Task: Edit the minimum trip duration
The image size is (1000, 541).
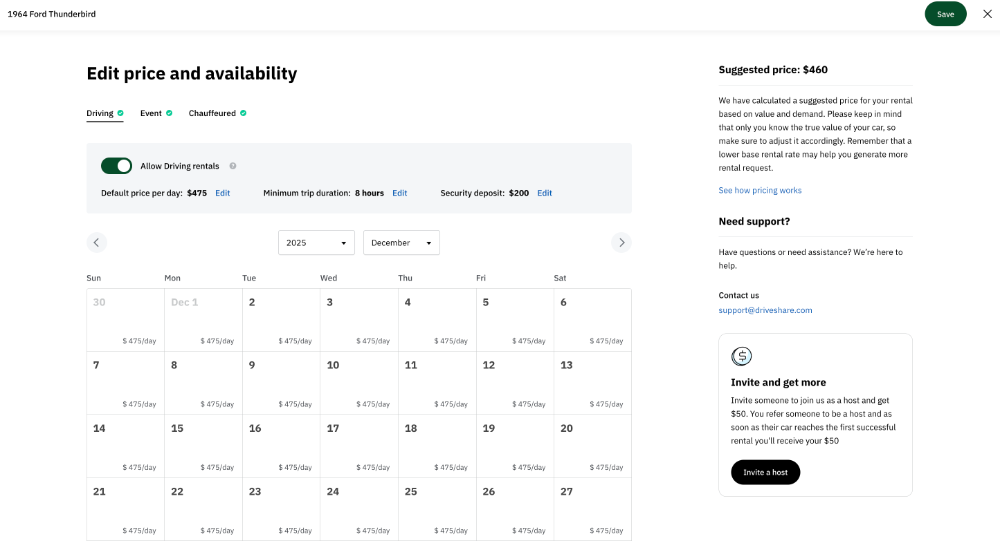Action: [x=399, y=193]
